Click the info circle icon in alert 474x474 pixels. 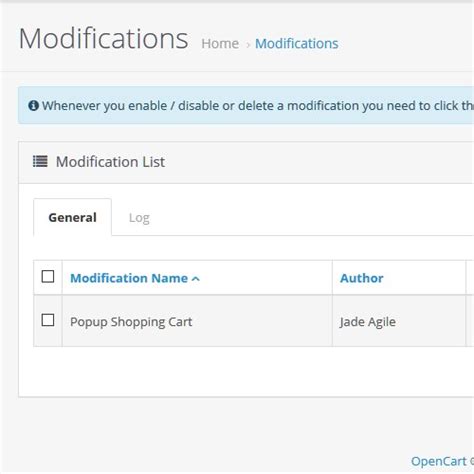coord(33,106)
